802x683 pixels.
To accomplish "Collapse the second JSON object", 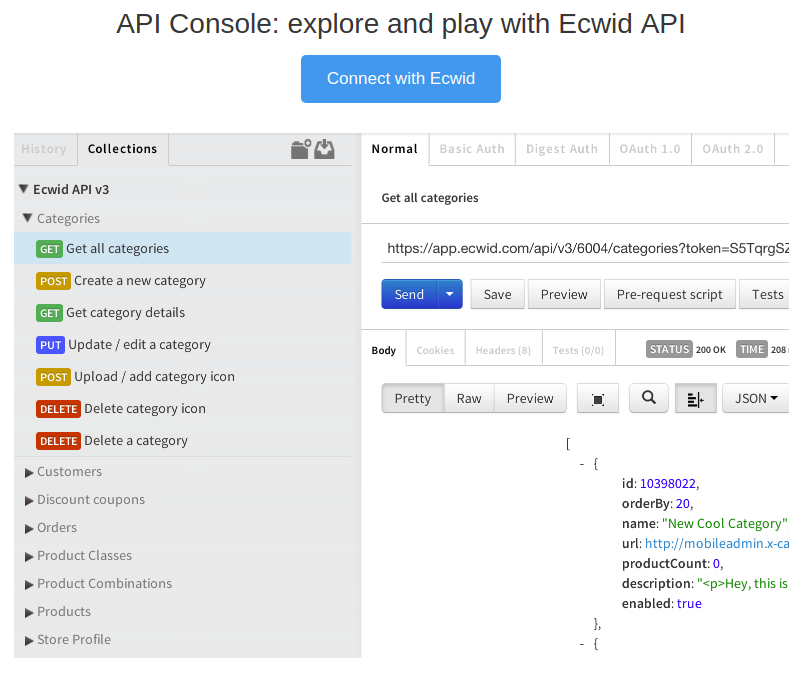I will [x=582, y=644].
